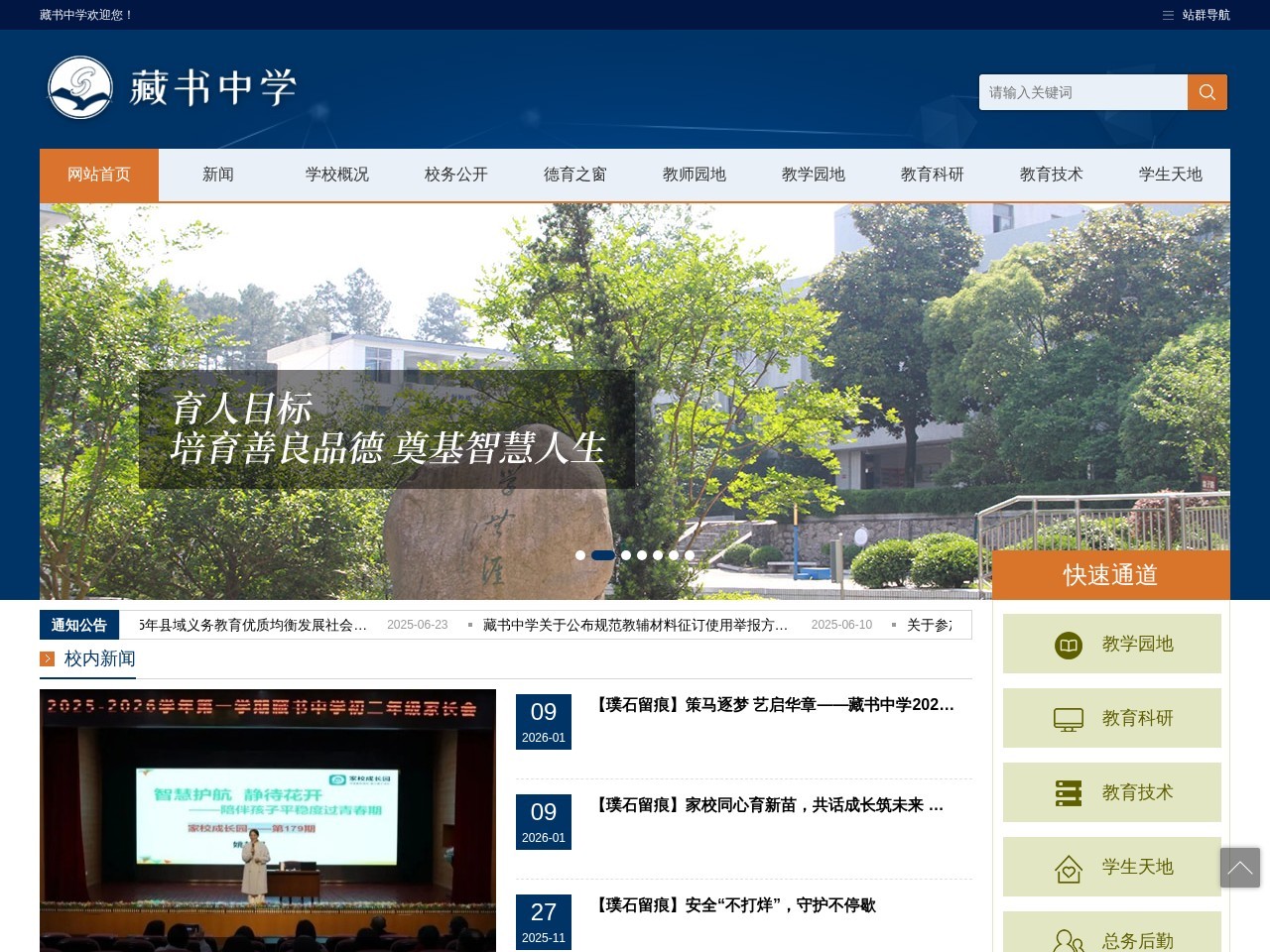The height and width of the screenshot is (952, 1270).
Task: Click the house icon beside 学生天地
Action: [x=1068, y=869]
